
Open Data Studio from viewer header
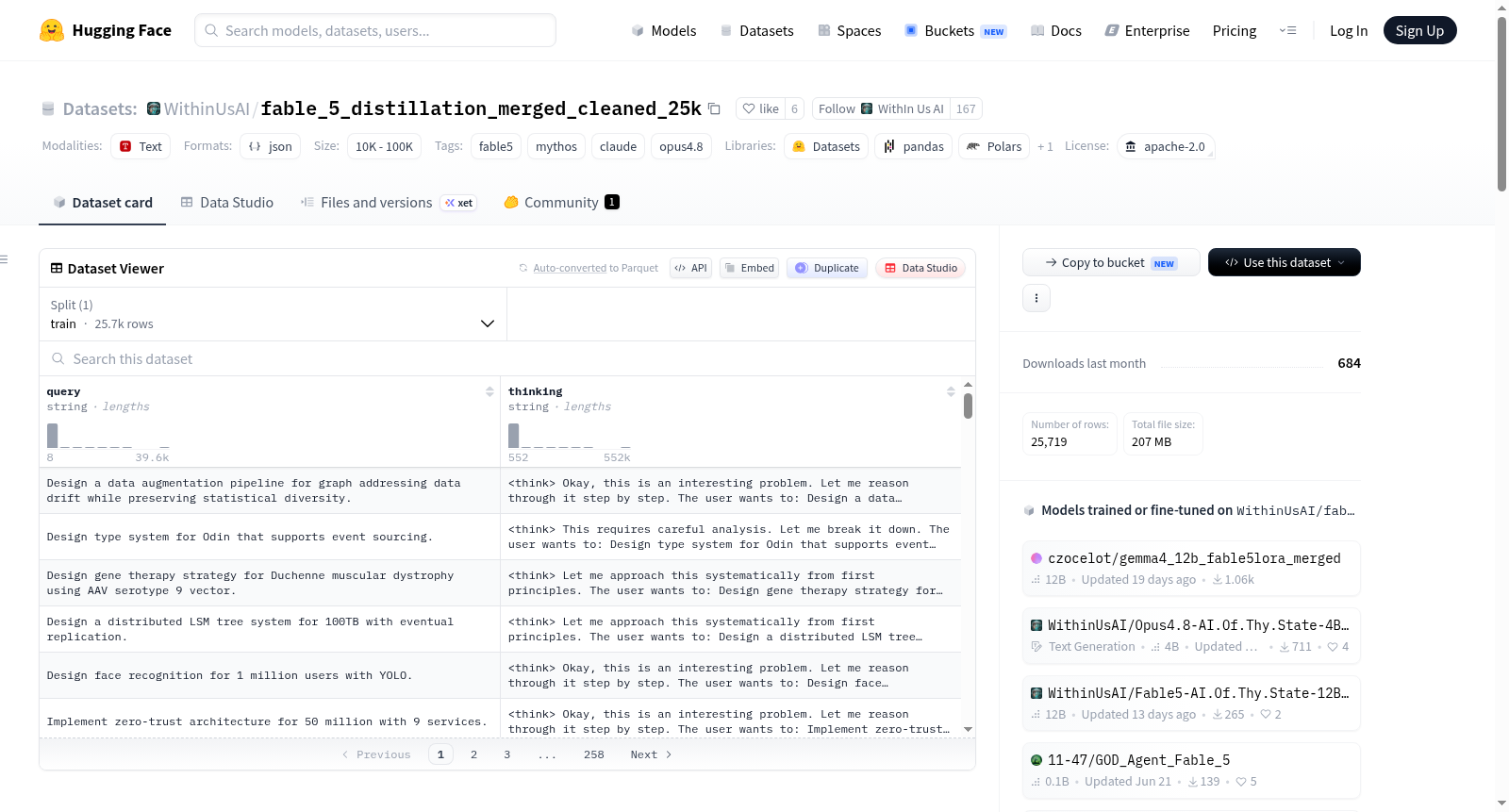pyautogui.click(x=920, y=268)
